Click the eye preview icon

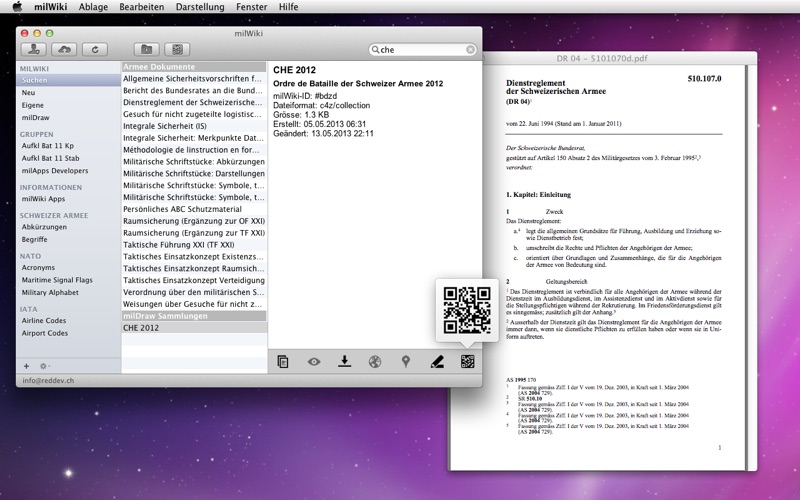(314, 362)
